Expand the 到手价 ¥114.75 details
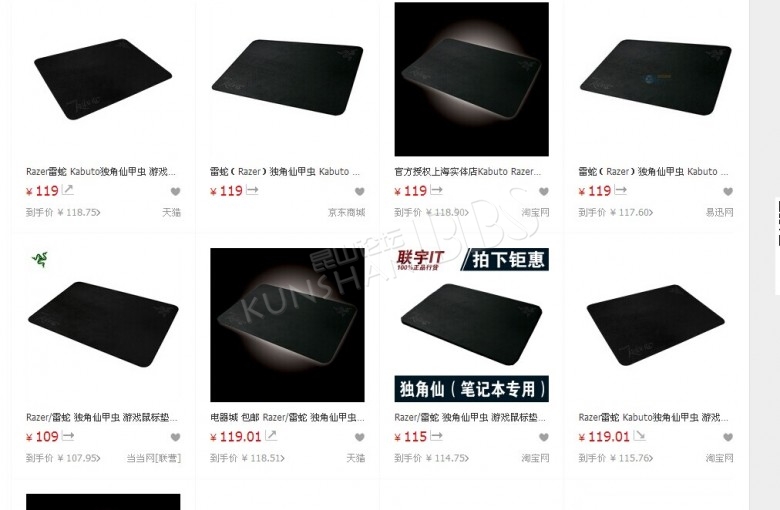Screen dimensions: 780x510 coord(431,458)
